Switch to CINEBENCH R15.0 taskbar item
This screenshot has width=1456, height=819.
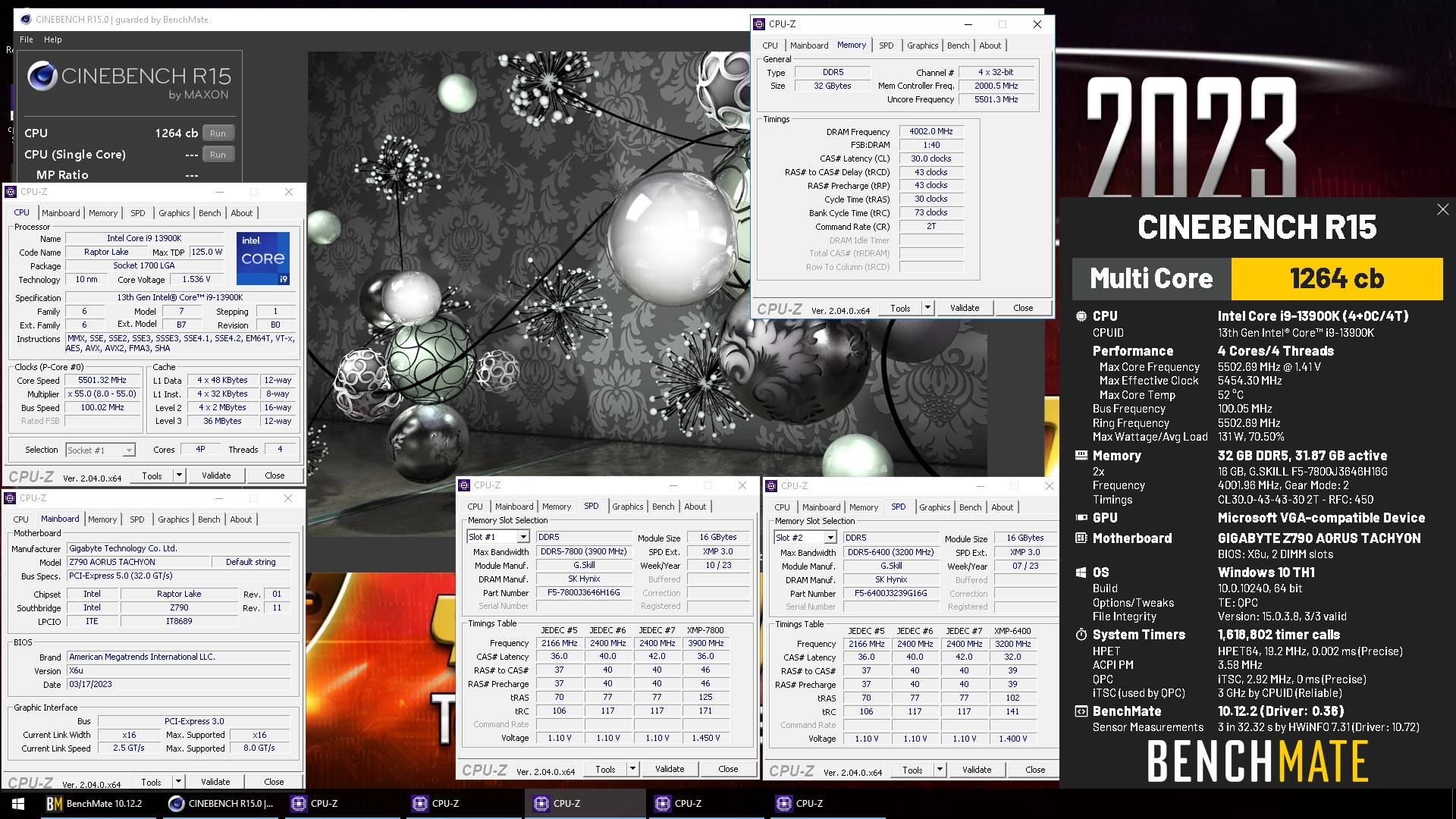click(221, 804)
